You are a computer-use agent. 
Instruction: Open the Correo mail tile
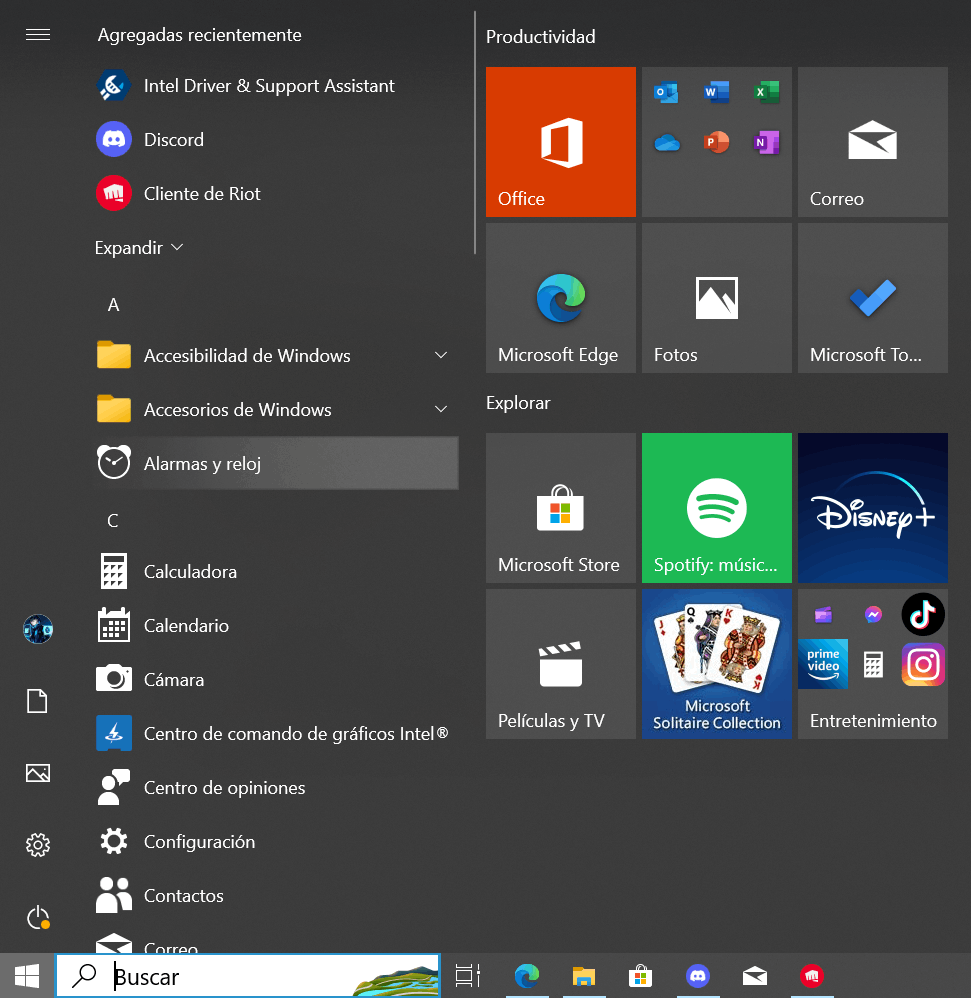click(x=872, y=142)
